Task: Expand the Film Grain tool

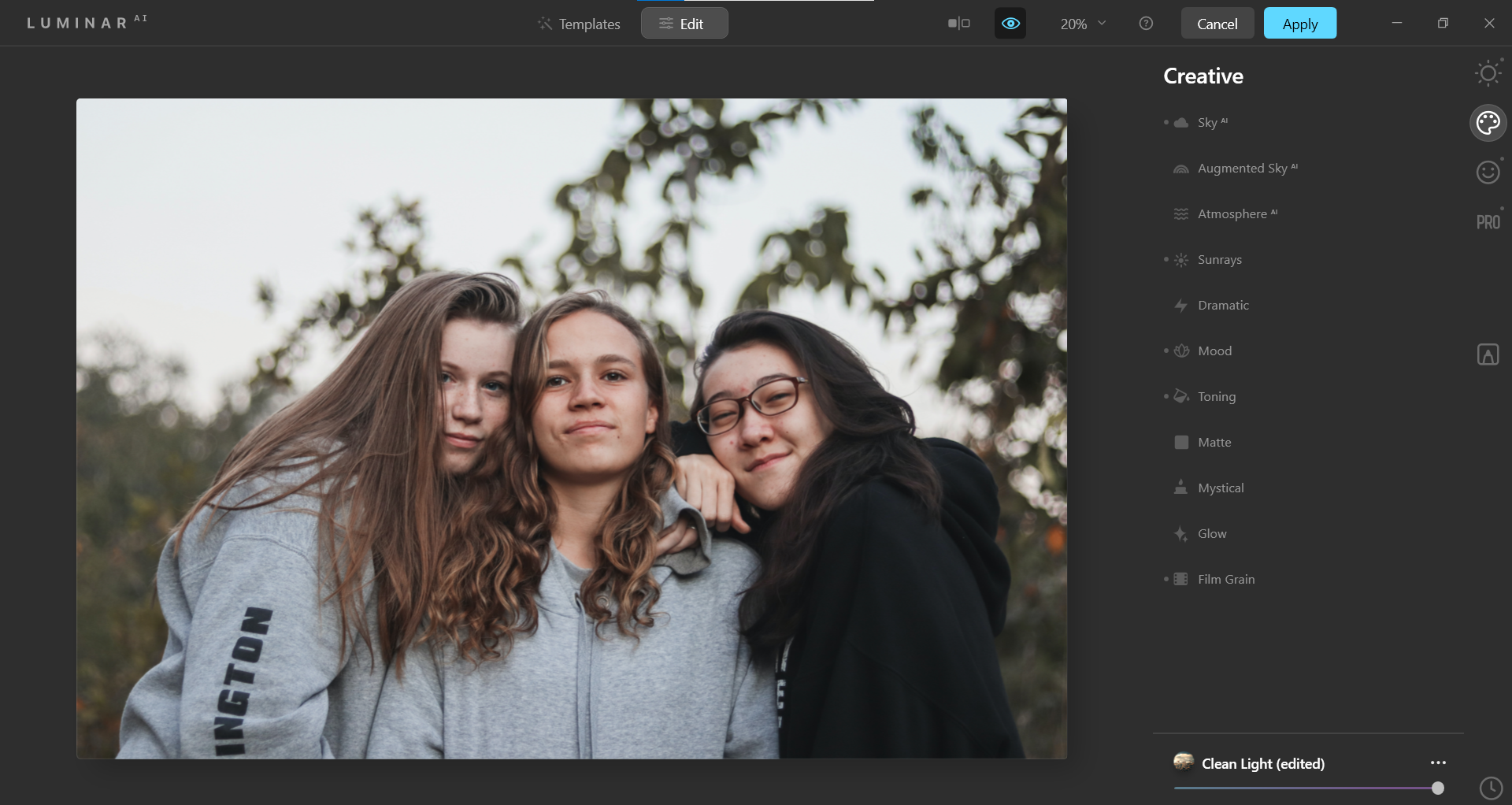Action: point(1225,580)
